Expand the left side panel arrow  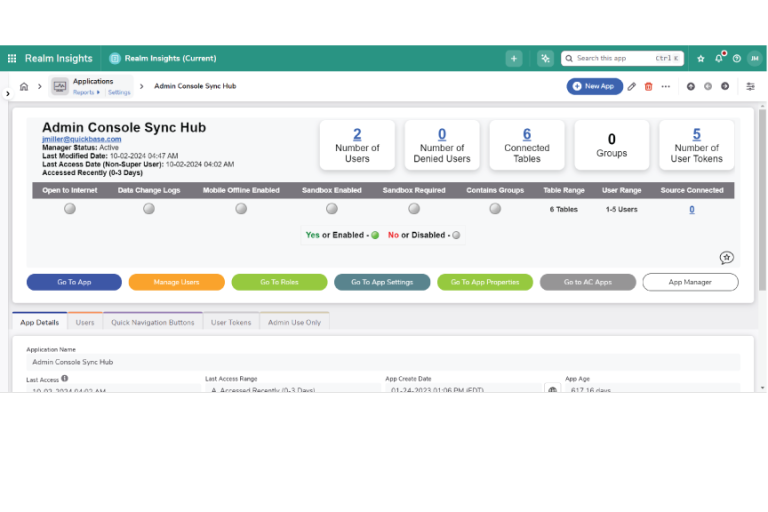7,94
